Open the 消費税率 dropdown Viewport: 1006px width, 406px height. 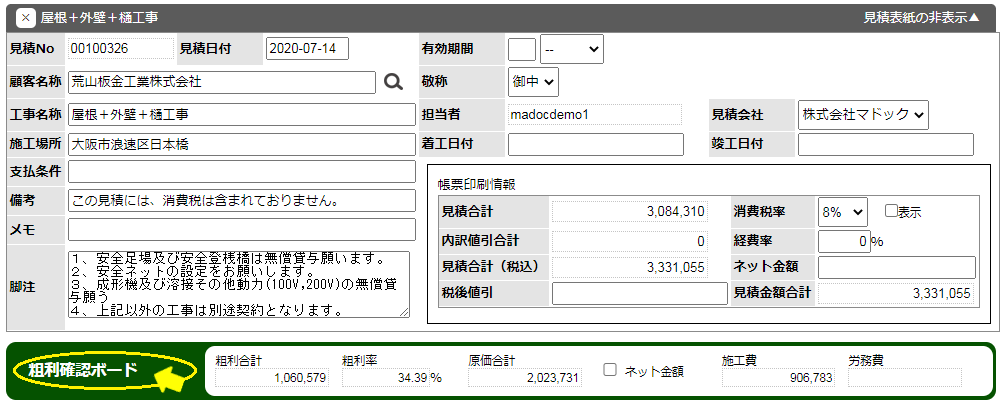coord(843,211)
